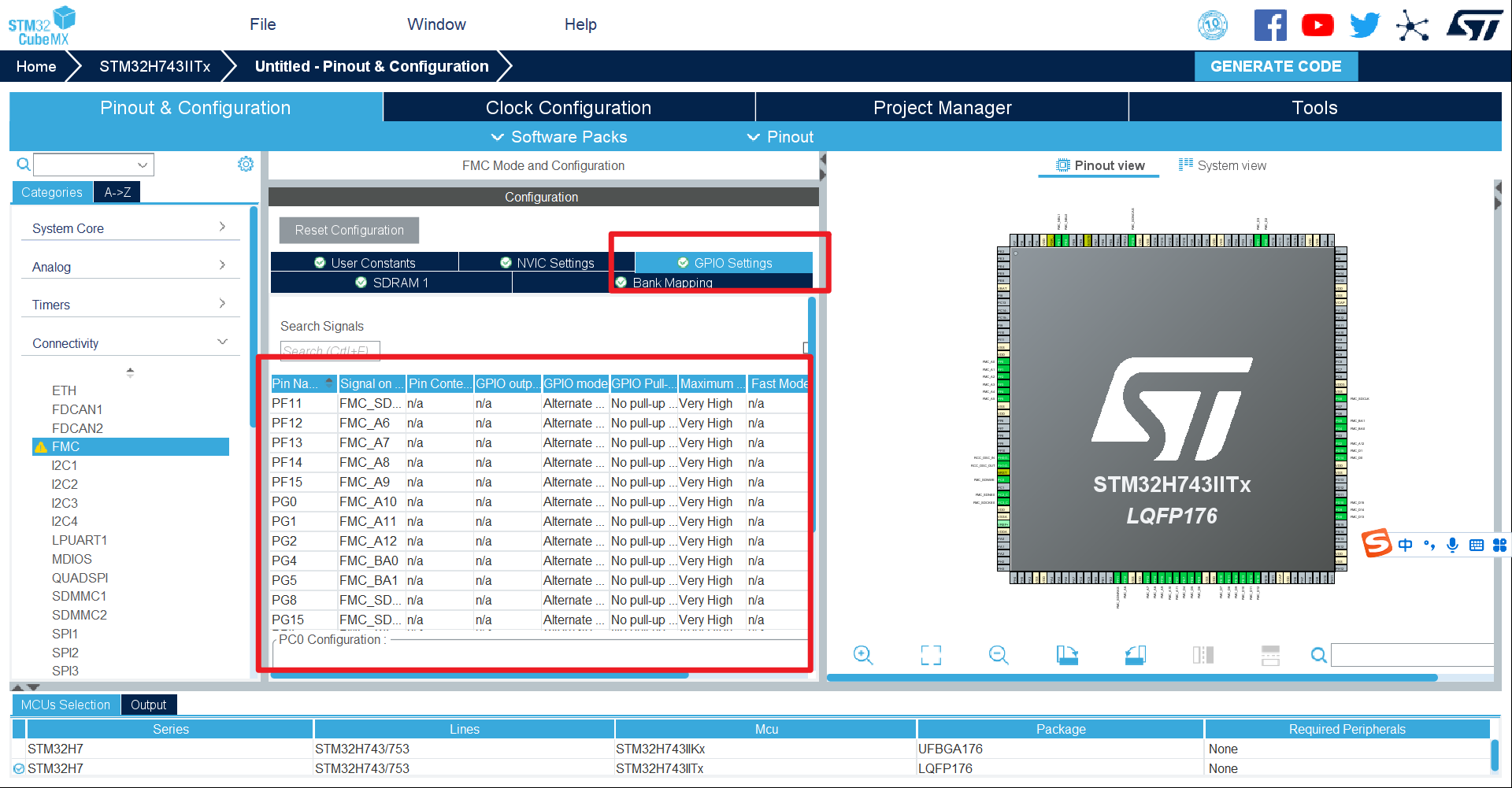Open the File menu
The image size is (1512, 788).
[263, 24]
